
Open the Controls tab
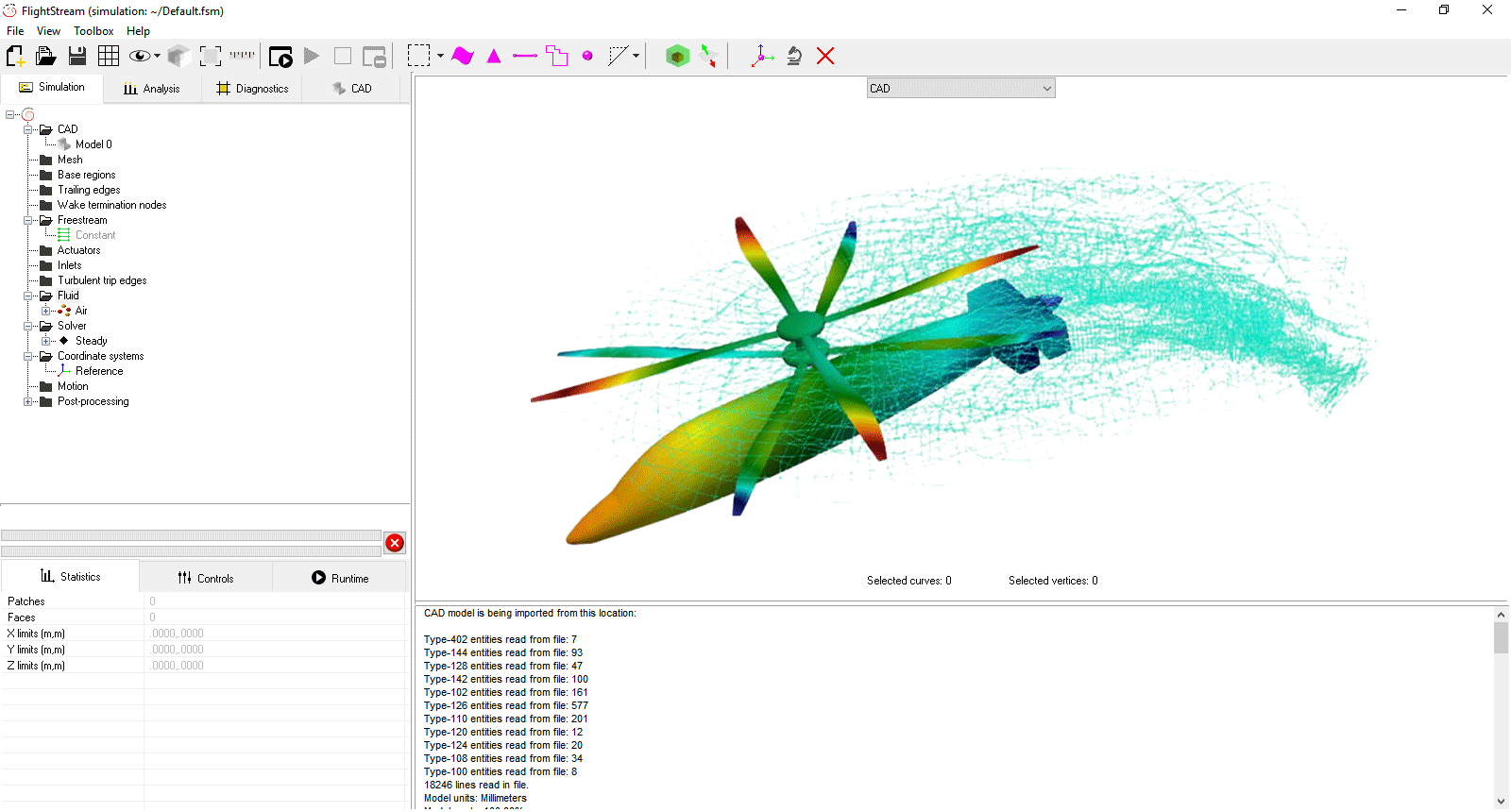click(206, 578)
